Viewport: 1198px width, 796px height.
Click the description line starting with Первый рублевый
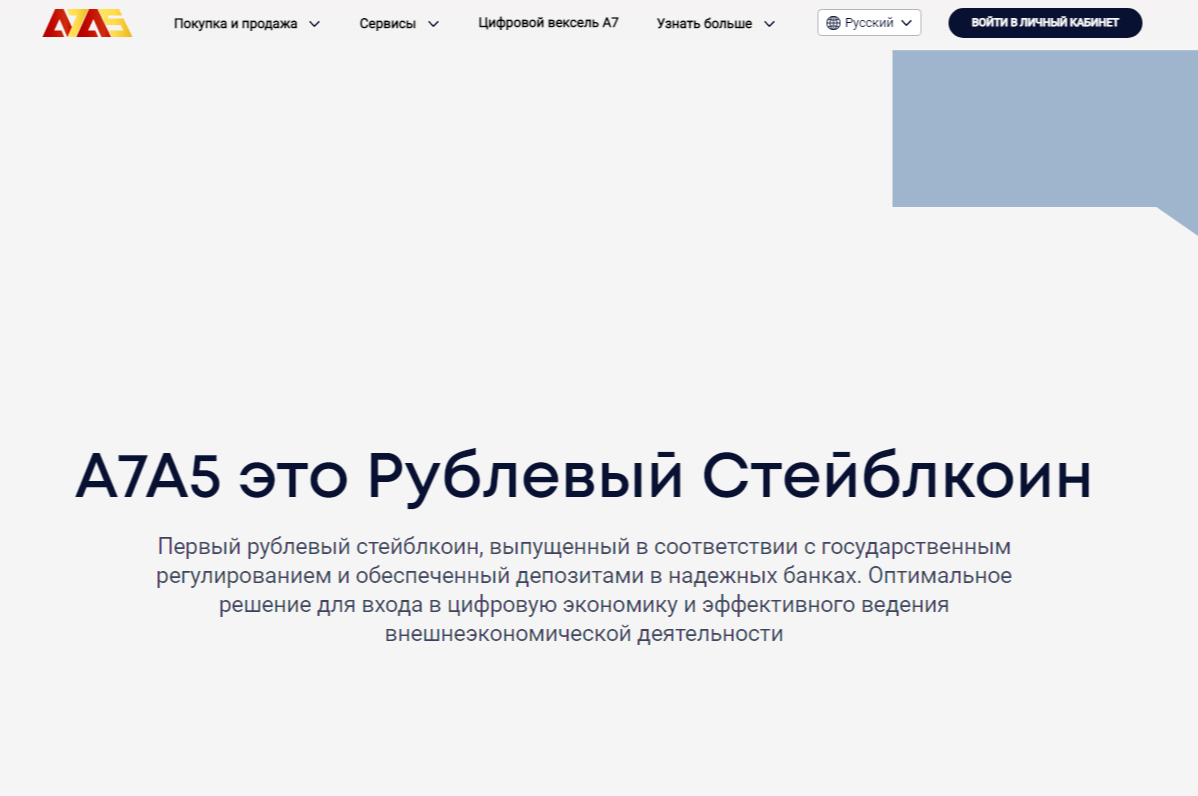(x=584, y=547)
